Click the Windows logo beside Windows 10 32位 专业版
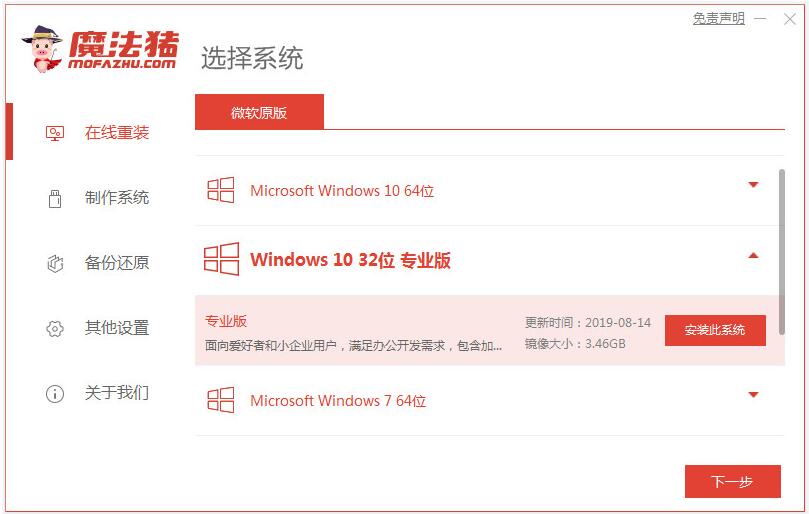Viewport: 809px width, 514px height. [221, 259]
